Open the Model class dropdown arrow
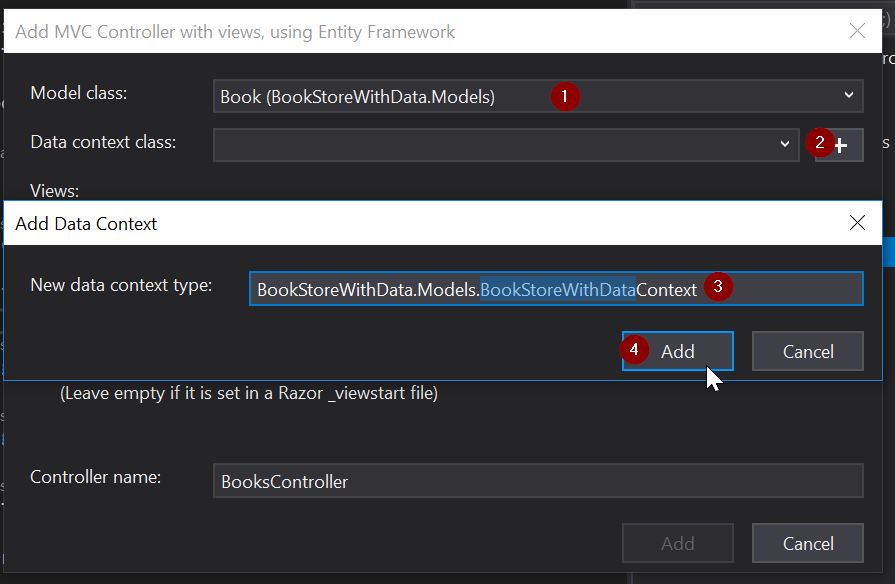The height and width of the screenshot is (584, 895). 848,96
